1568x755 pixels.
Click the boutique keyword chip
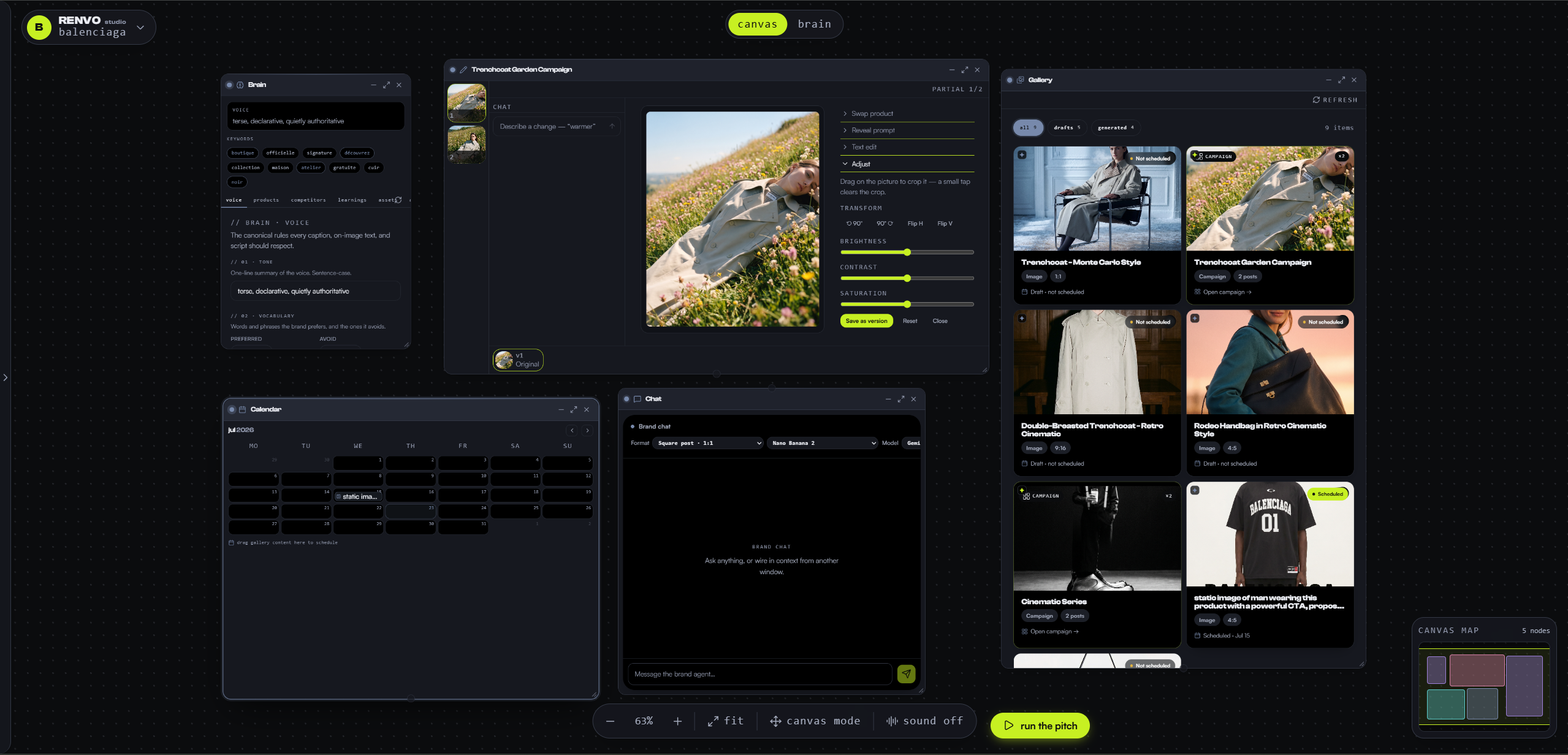point(243,153)
